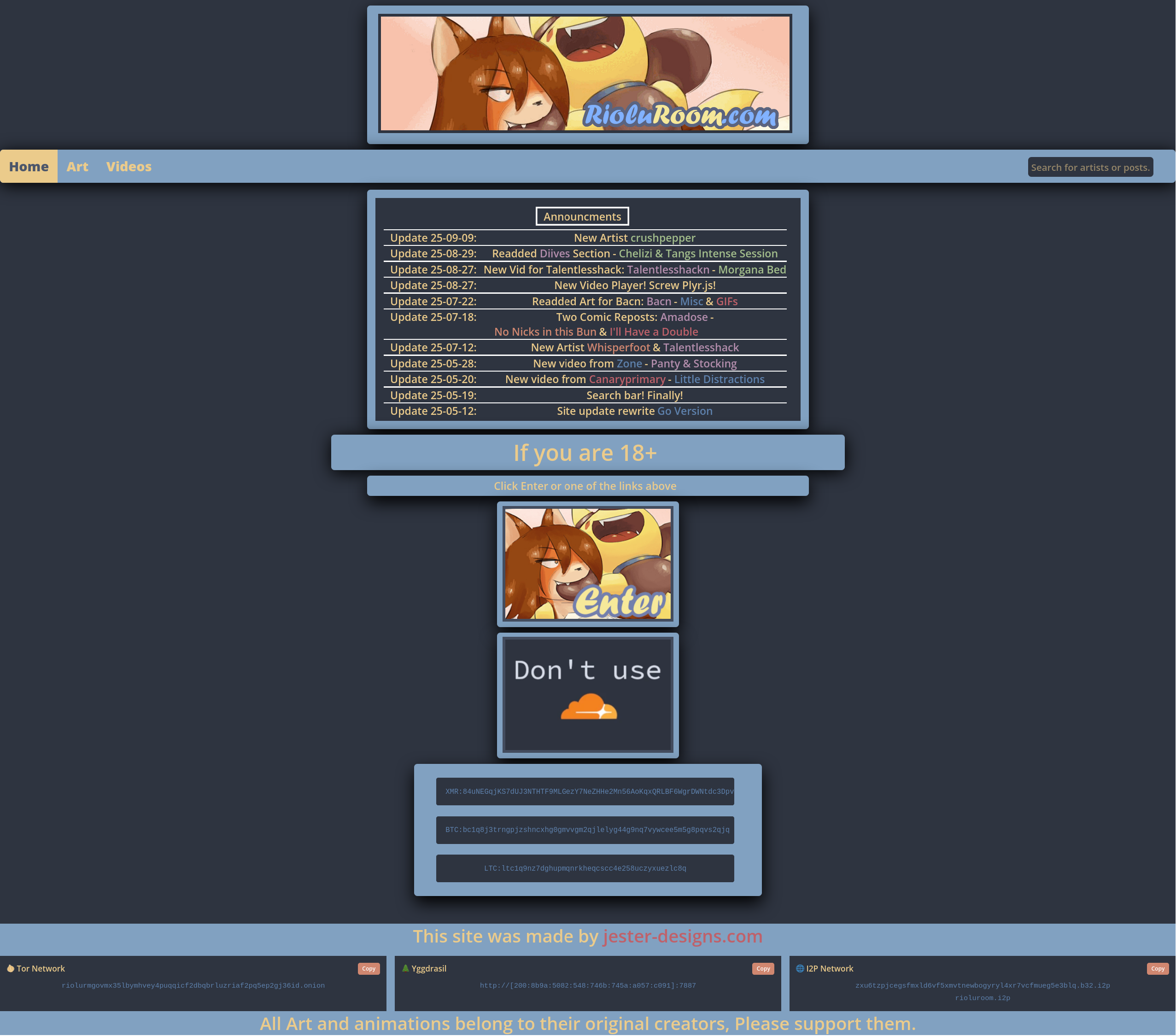Click the Enter thumbnail image
1176x1036 pixels.
tap(587, 564)
